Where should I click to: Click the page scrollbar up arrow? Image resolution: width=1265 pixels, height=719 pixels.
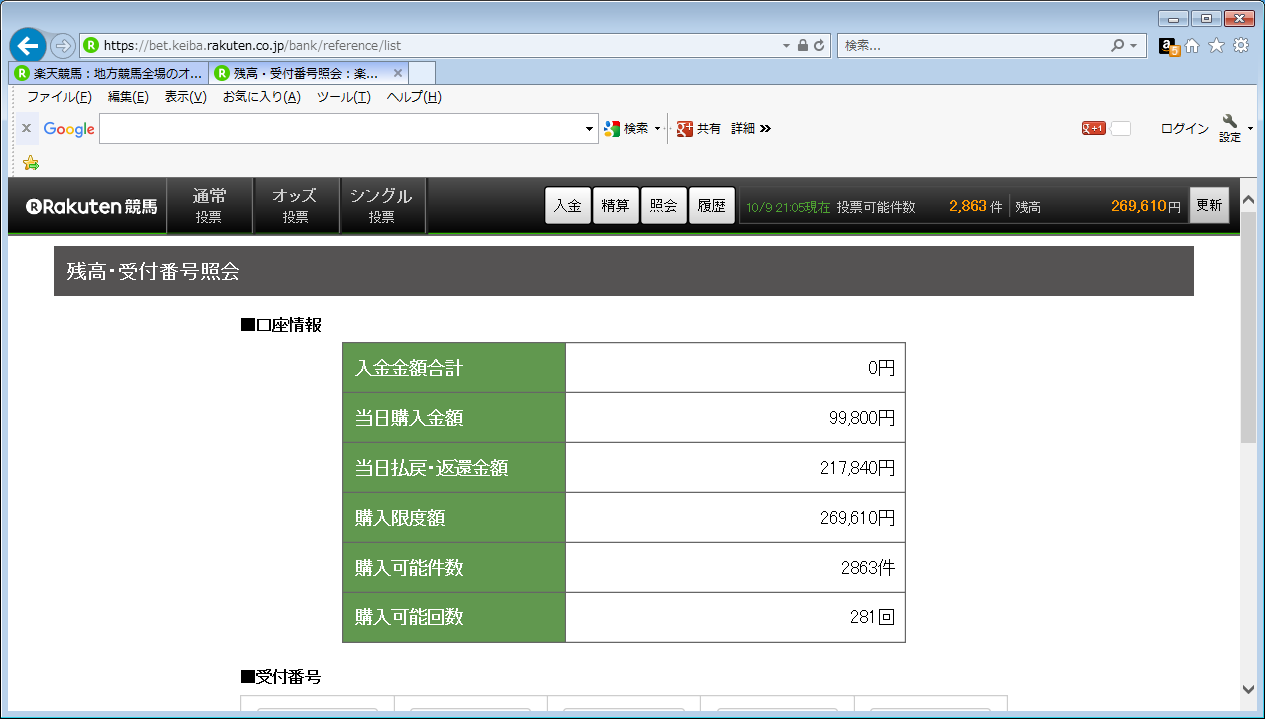pyautogui.click(x=1248, y=198)
